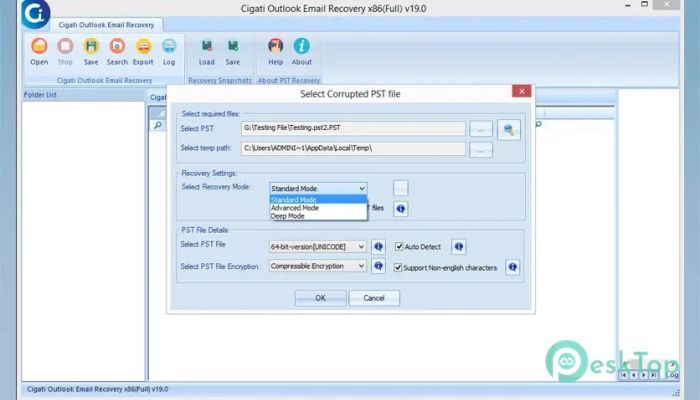700x400 pixels.
Task: Open the About info icon
Action: click(301, 52)
